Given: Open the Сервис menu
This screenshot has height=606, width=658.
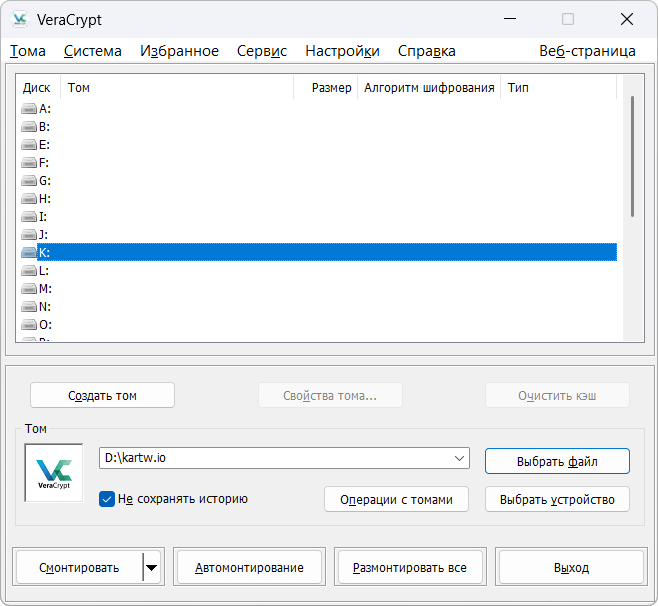Looking at the screenshot, I should click(x=261, y=51).
